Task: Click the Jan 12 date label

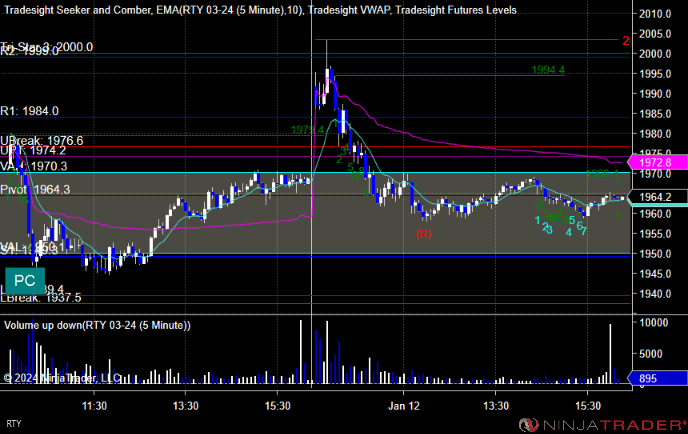Action: click(403, 406)
